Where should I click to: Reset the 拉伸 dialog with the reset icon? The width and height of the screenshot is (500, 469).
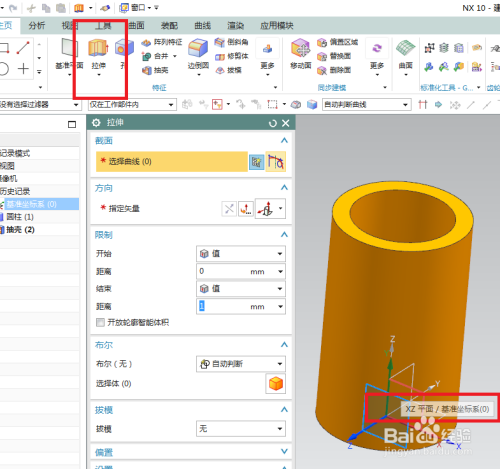tap(273, 123)
